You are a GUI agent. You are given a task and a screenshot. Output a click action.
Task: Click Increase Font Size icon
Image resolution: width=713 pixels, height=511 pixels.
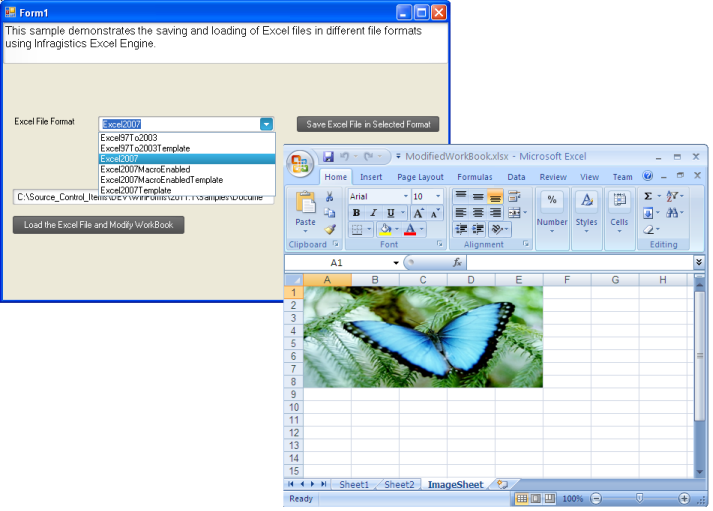[x=418, y=213]
